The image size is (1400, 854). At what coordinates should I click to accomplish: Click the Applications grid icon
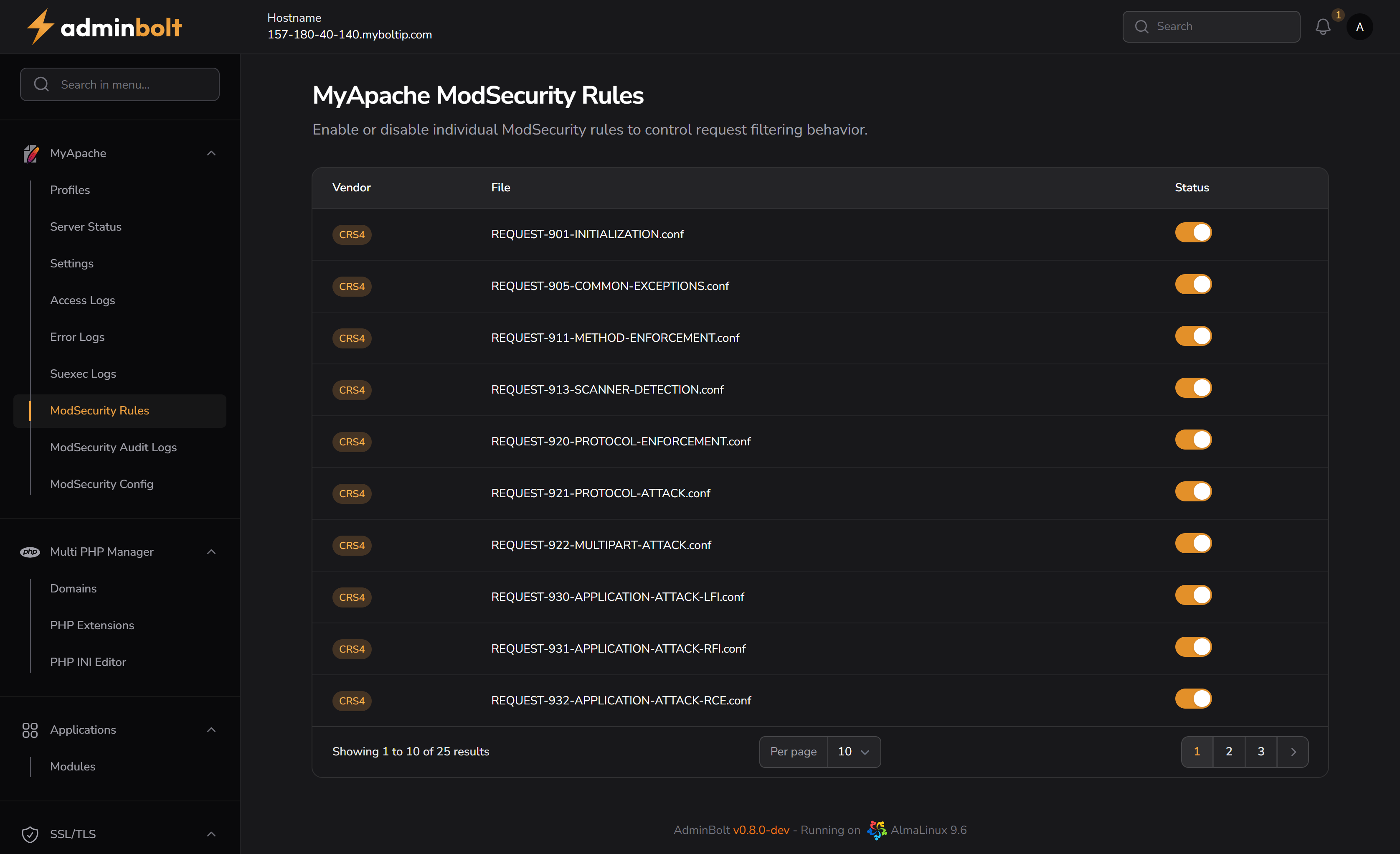pyautogui.click(x=30, y=730)
